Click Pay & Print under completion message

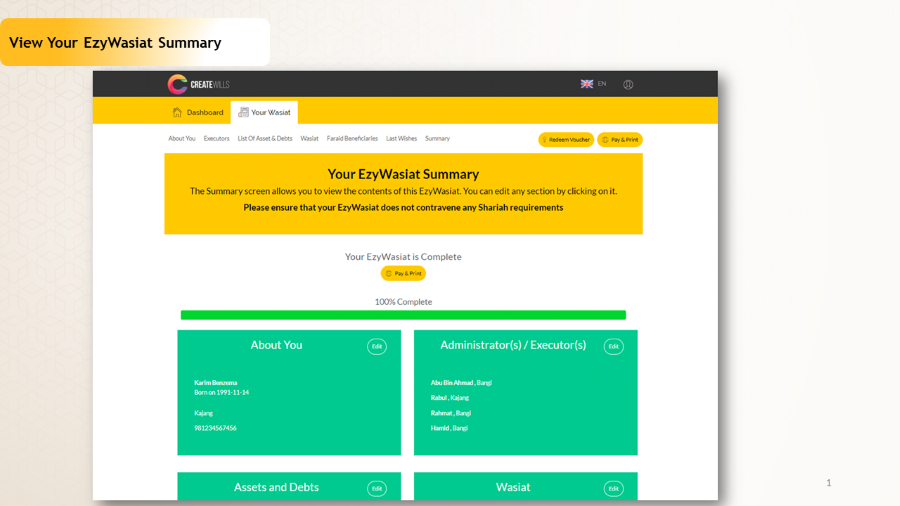pyautogui.click(x=404, y=274)
